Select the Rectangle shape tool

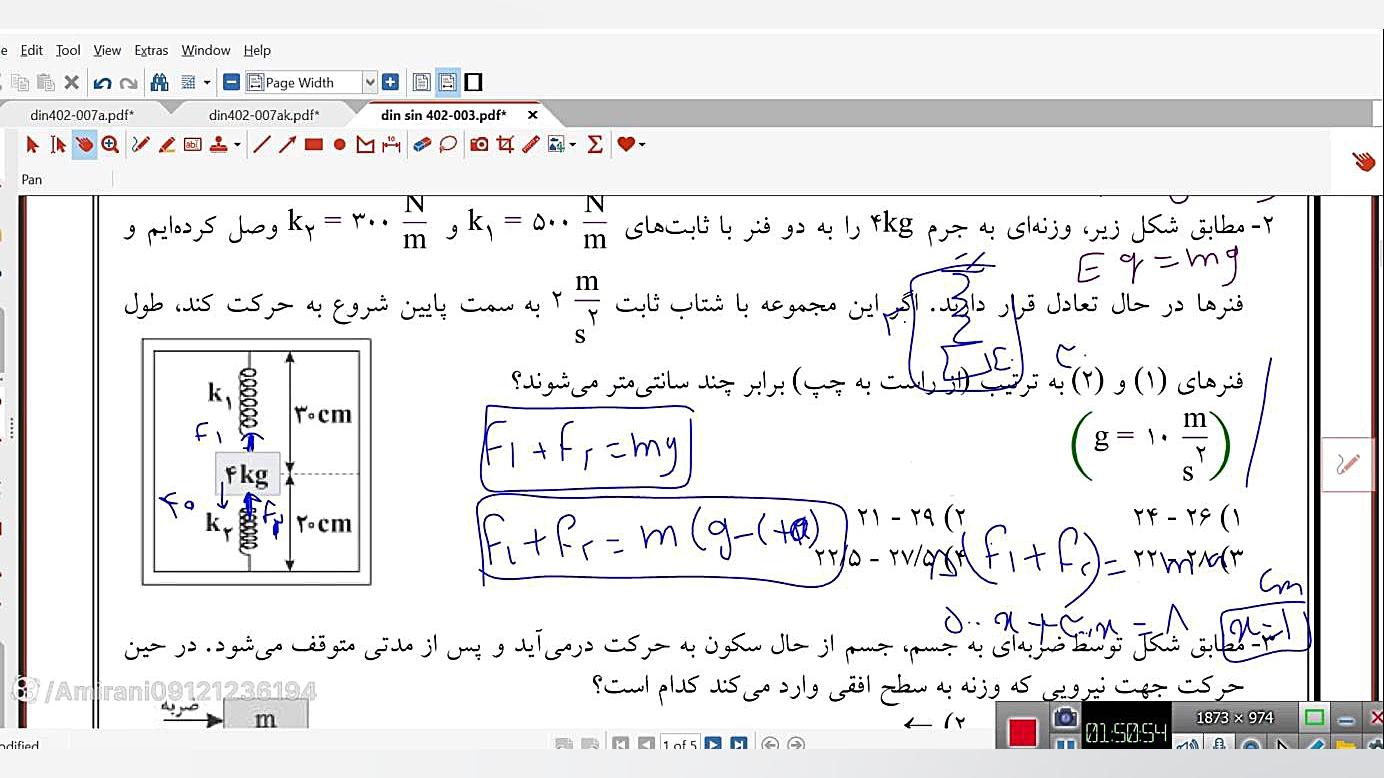314,145
